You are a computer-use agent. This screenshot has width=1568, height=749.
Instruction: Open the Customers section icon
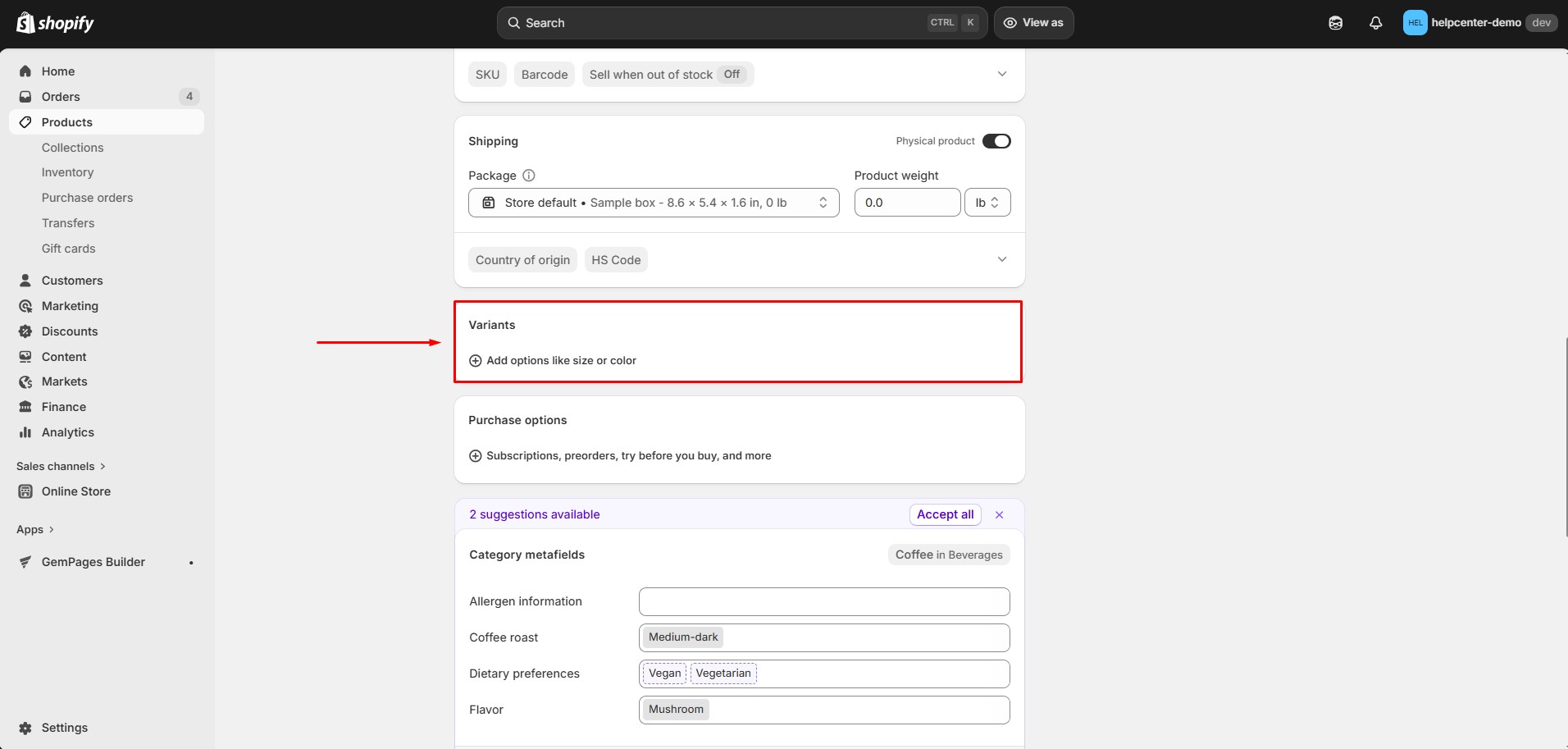(25, 280)
